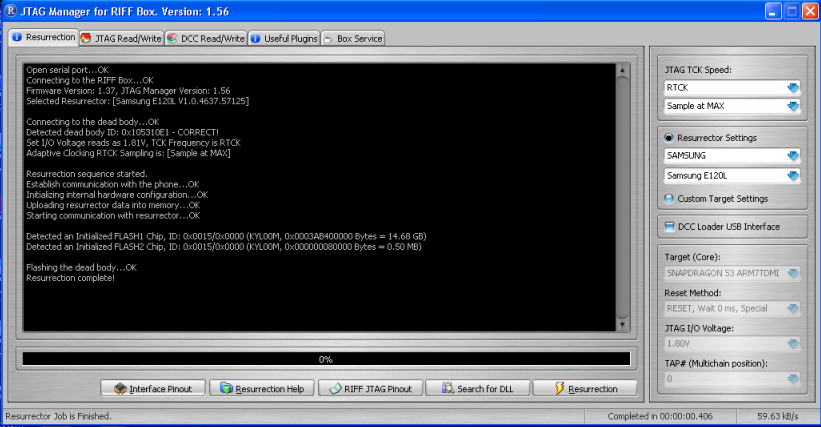Click the JTAG Read/Write tab icon

pos(86,38)
